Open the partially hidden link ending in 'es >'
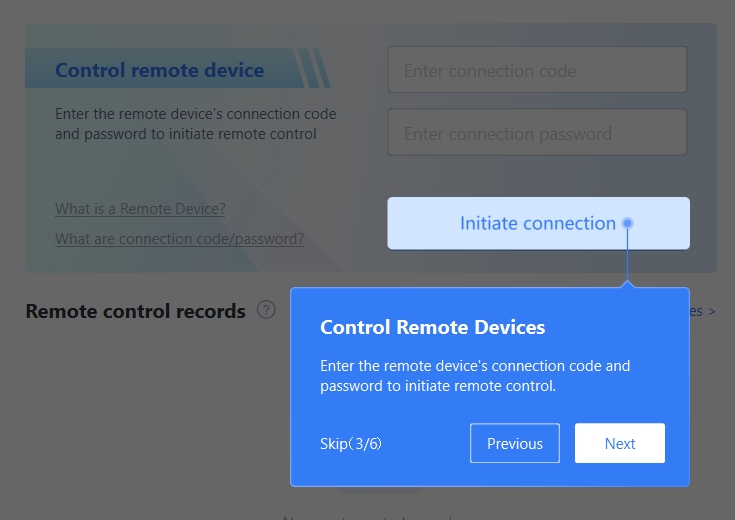Screen dimensions: 735x520 tap(702, 311)
